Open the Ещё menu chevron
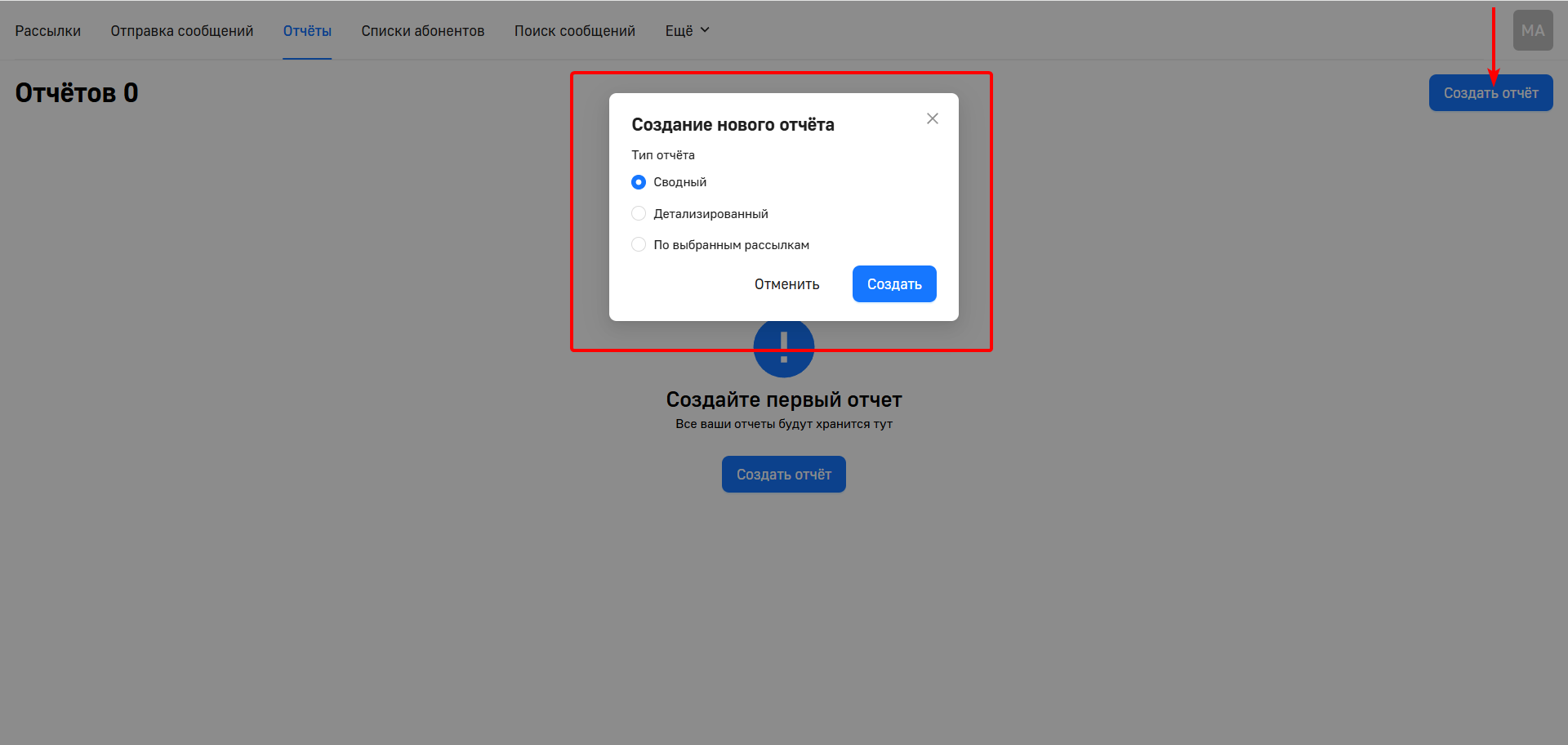The image size is (1568, 745). tap(706, 30)
